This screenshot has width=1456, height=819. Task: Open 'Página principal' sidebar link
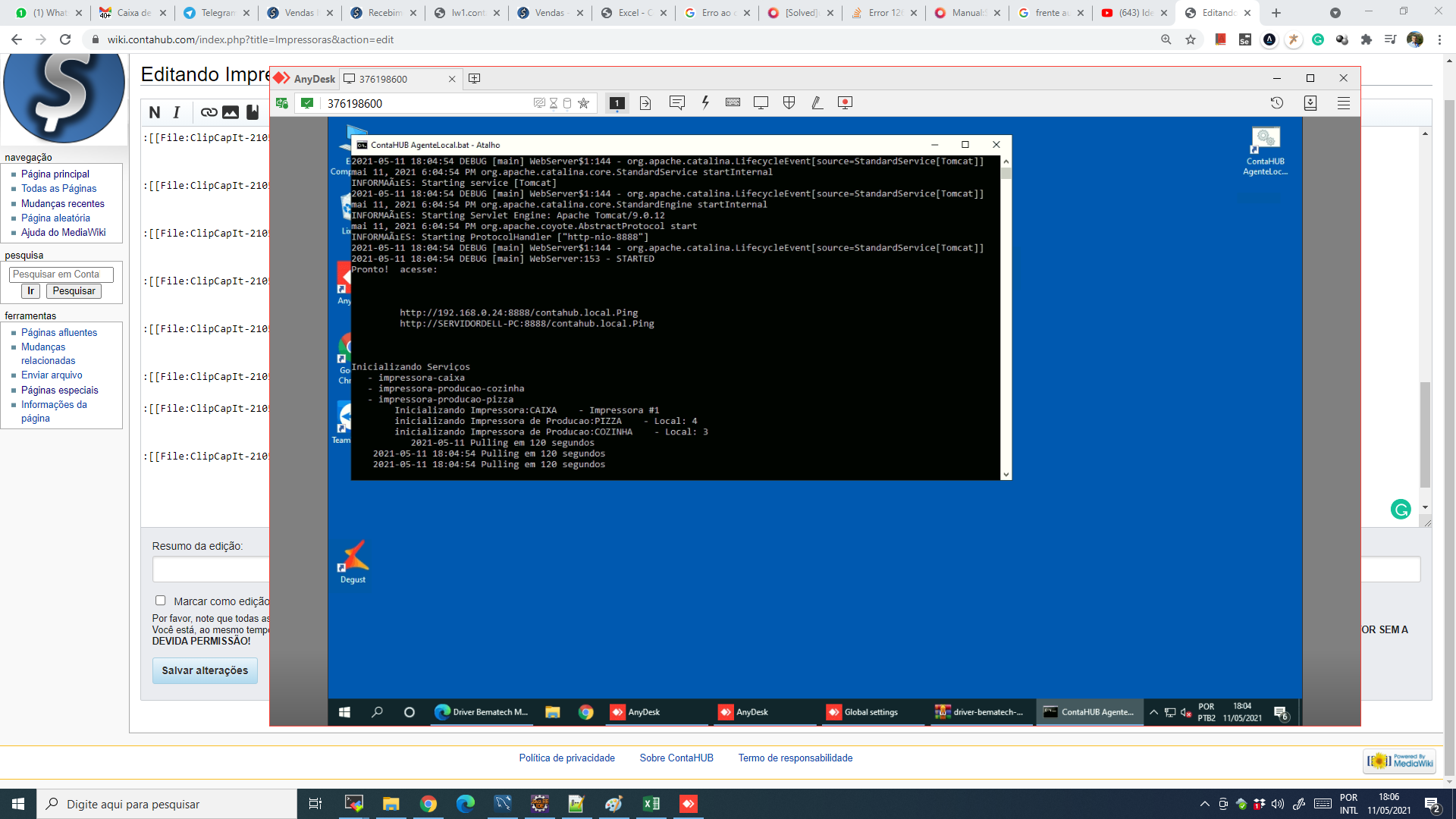coord(55,174)
